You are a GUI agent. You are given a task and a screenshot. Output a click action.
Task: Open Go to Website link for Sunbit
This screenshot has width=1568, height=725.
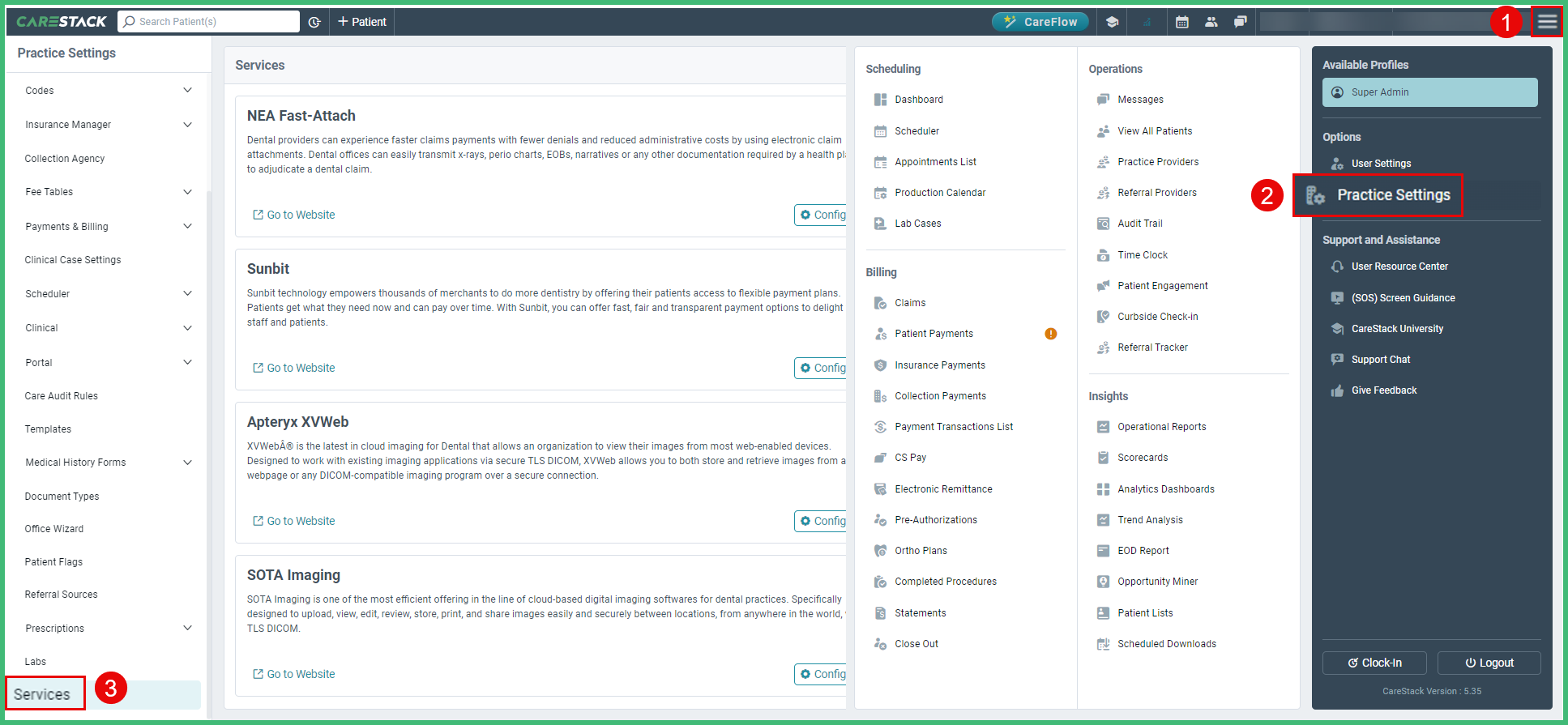tap(294, 368)
